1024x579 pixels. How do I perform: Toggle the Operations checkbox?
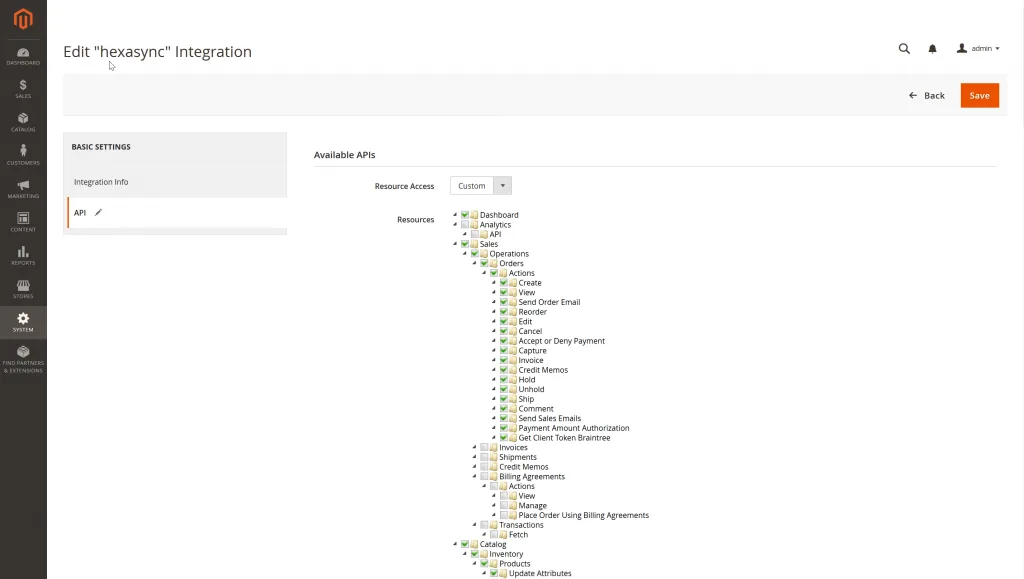click(475, 254)
